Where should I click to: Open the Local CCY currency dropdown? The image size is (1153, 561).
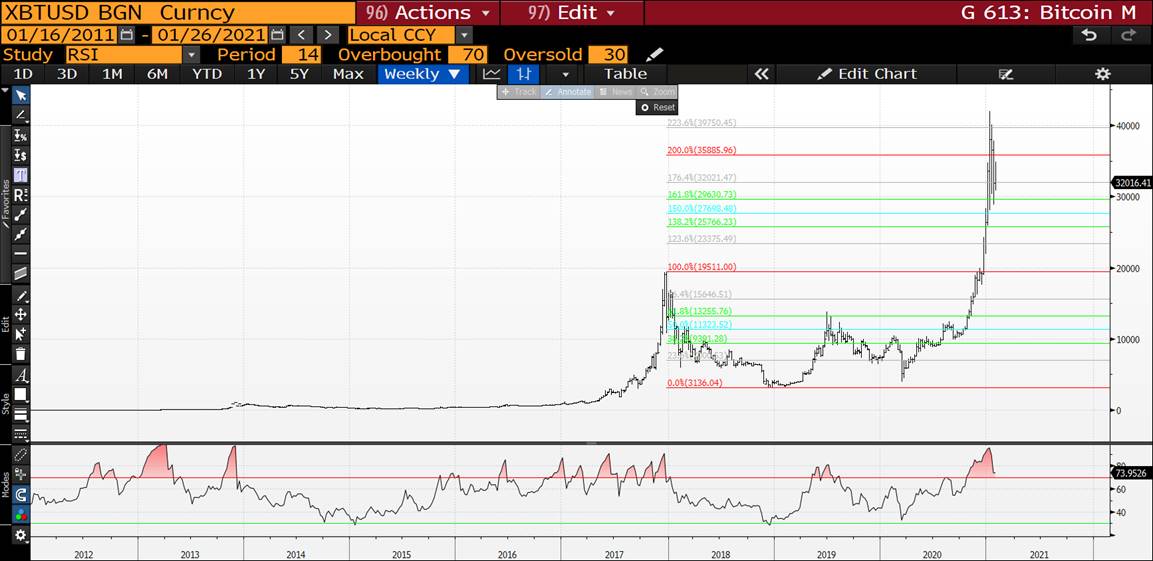[x=464, y=35]
